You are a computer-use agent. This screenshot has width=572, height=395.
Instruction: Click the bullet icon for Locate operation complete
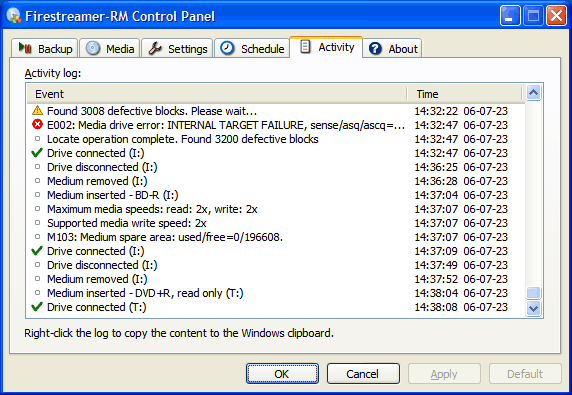click(37, 139)
